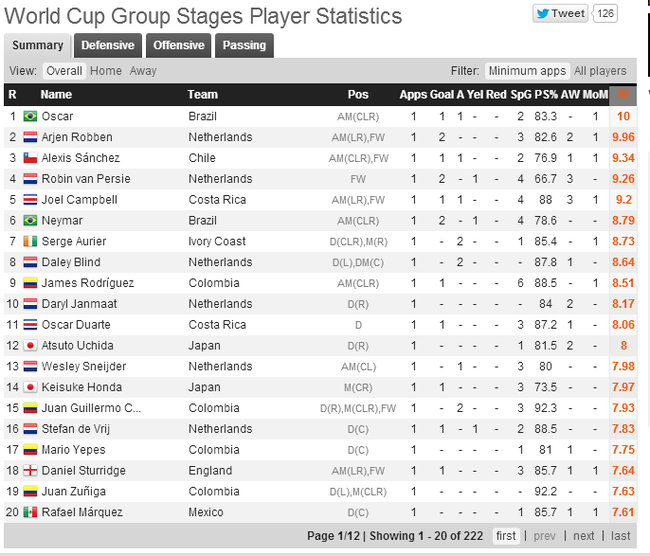This screenshot has width=650, height=556.
Task: Filter to show All players
Action: coord(600,71)
